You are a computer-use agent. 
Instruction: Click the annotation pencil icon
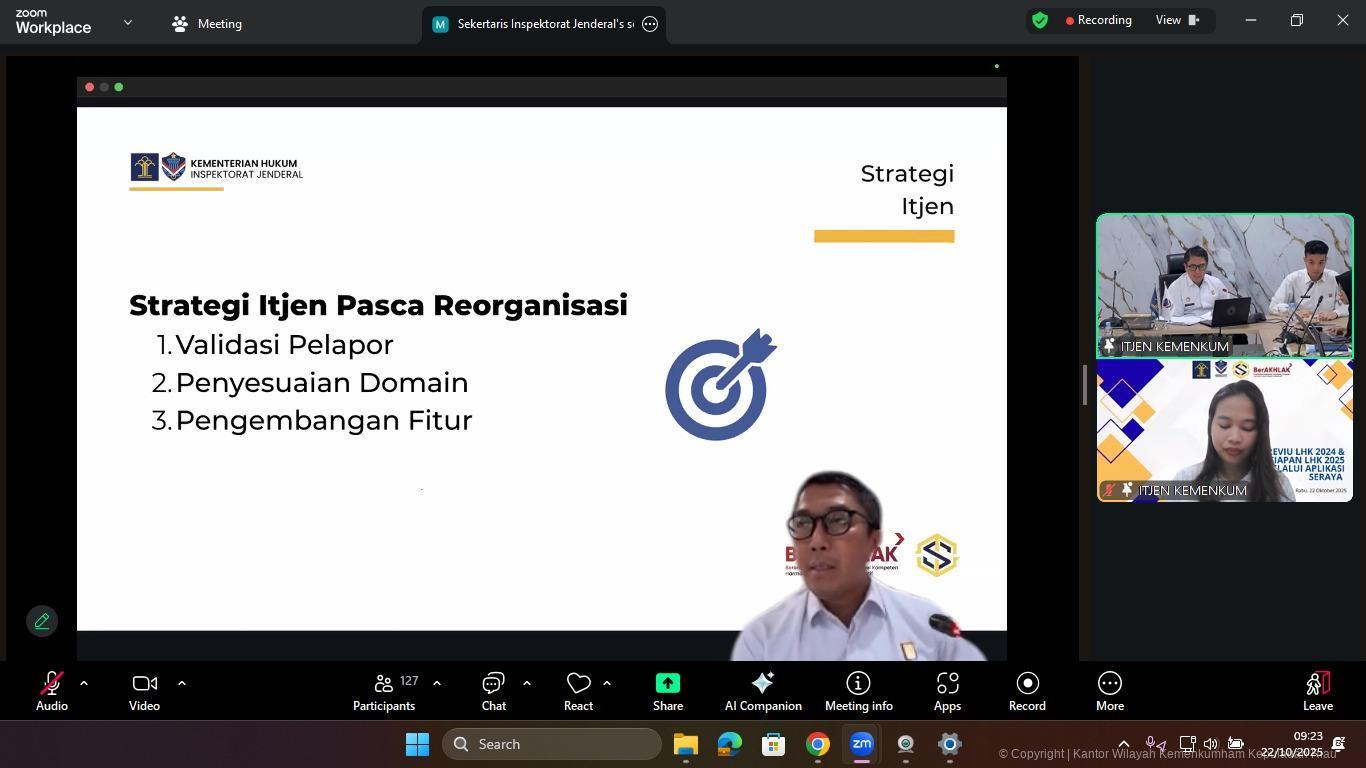click(42, 621)
